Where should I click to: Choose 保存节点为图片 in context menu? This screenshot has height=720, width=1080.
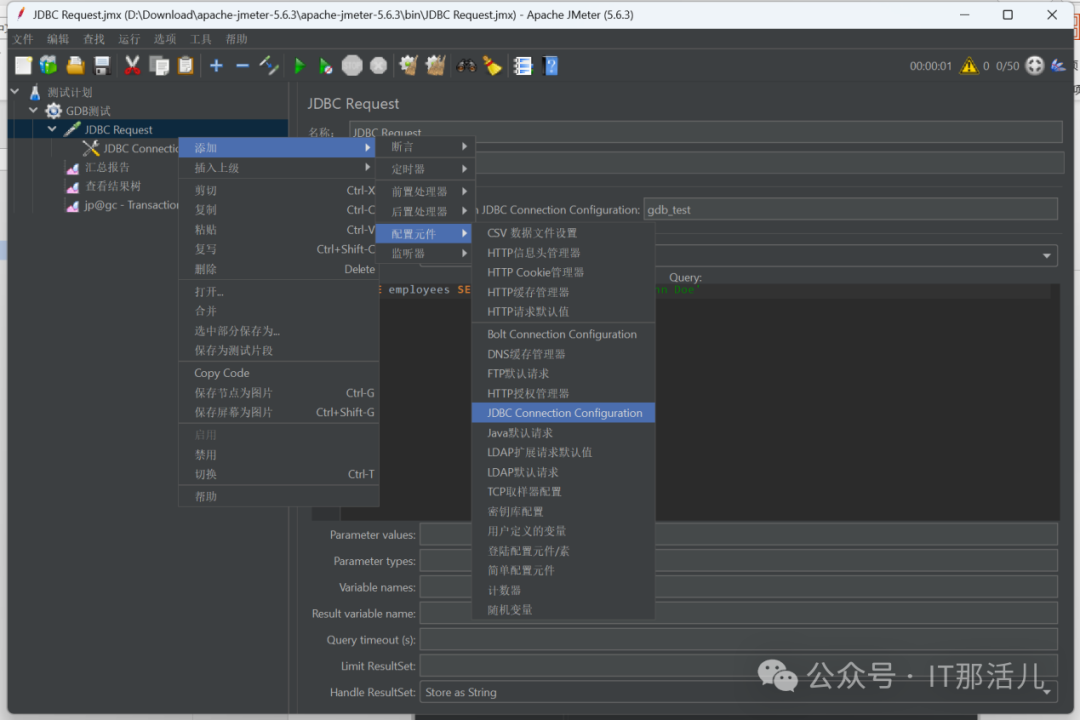tap(278, 393)
